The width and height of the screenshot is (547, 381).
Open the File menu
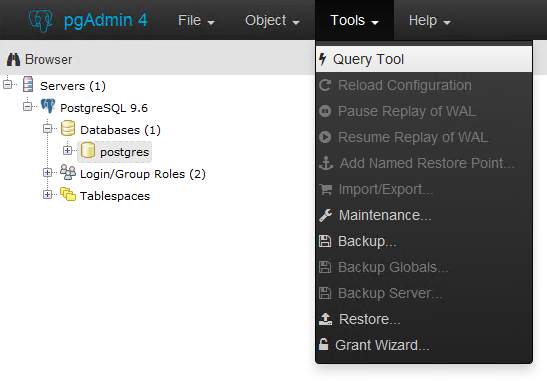196,20
